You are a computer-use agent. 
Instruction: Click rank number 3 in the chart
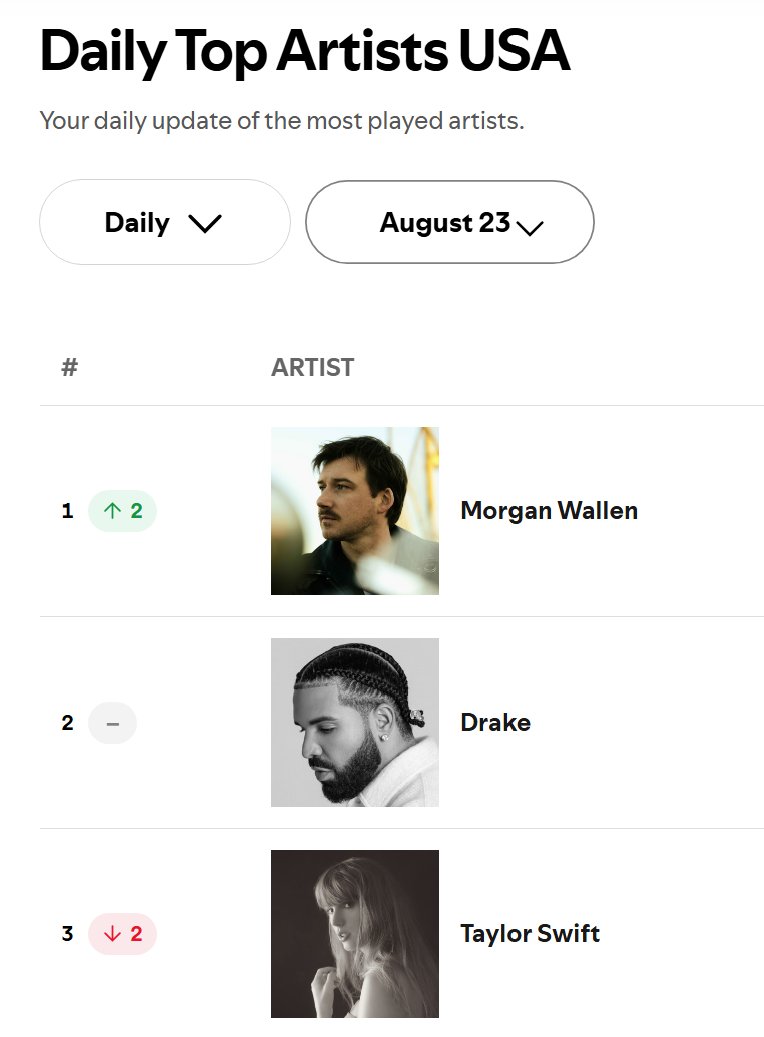68,934
